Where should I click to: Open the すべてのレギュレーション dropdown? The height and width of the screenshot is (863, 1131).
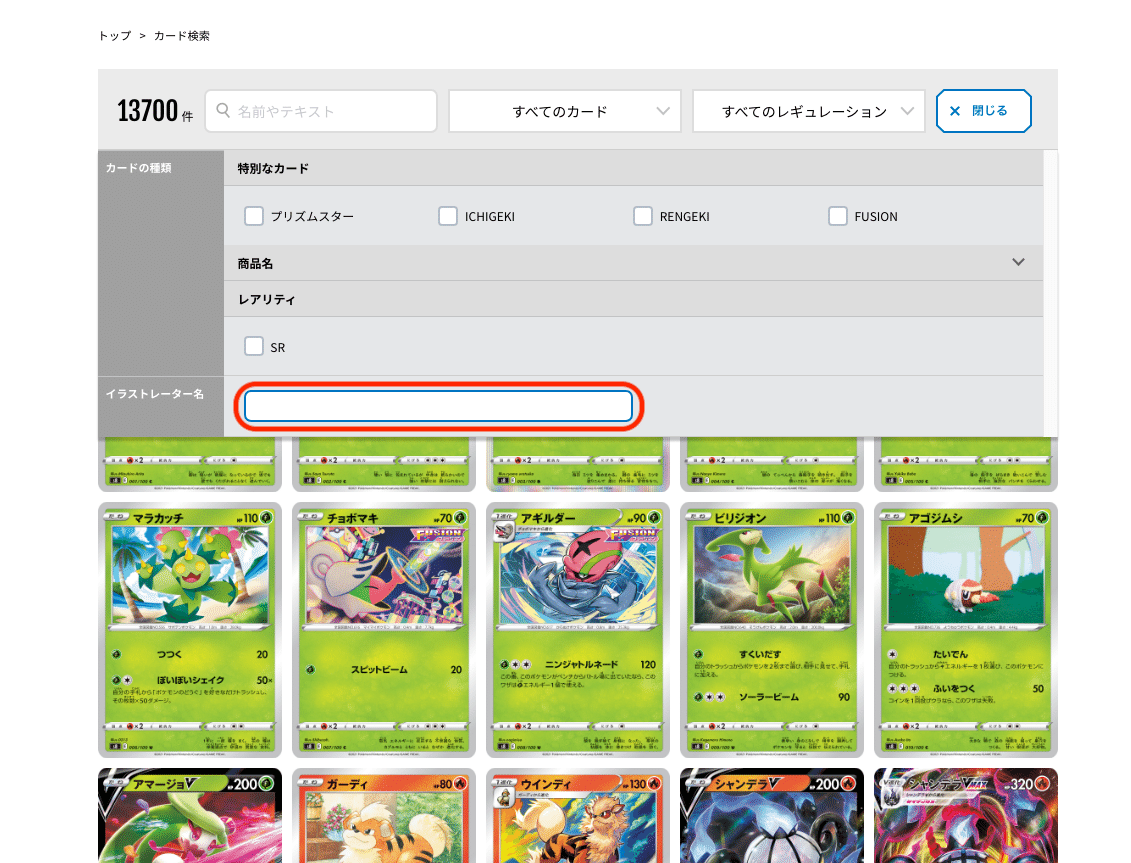coord(809,111)
